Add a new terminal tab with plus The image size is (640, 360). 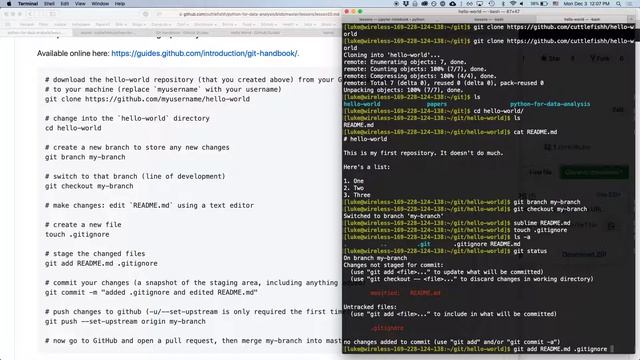tap(632, 19)
